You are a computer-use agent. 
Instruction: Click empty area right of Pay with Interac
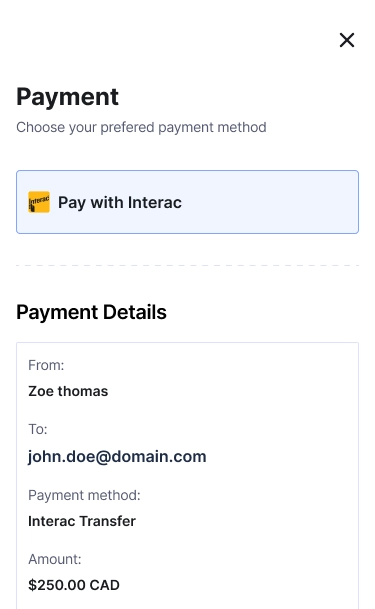[x=272, y=202]
